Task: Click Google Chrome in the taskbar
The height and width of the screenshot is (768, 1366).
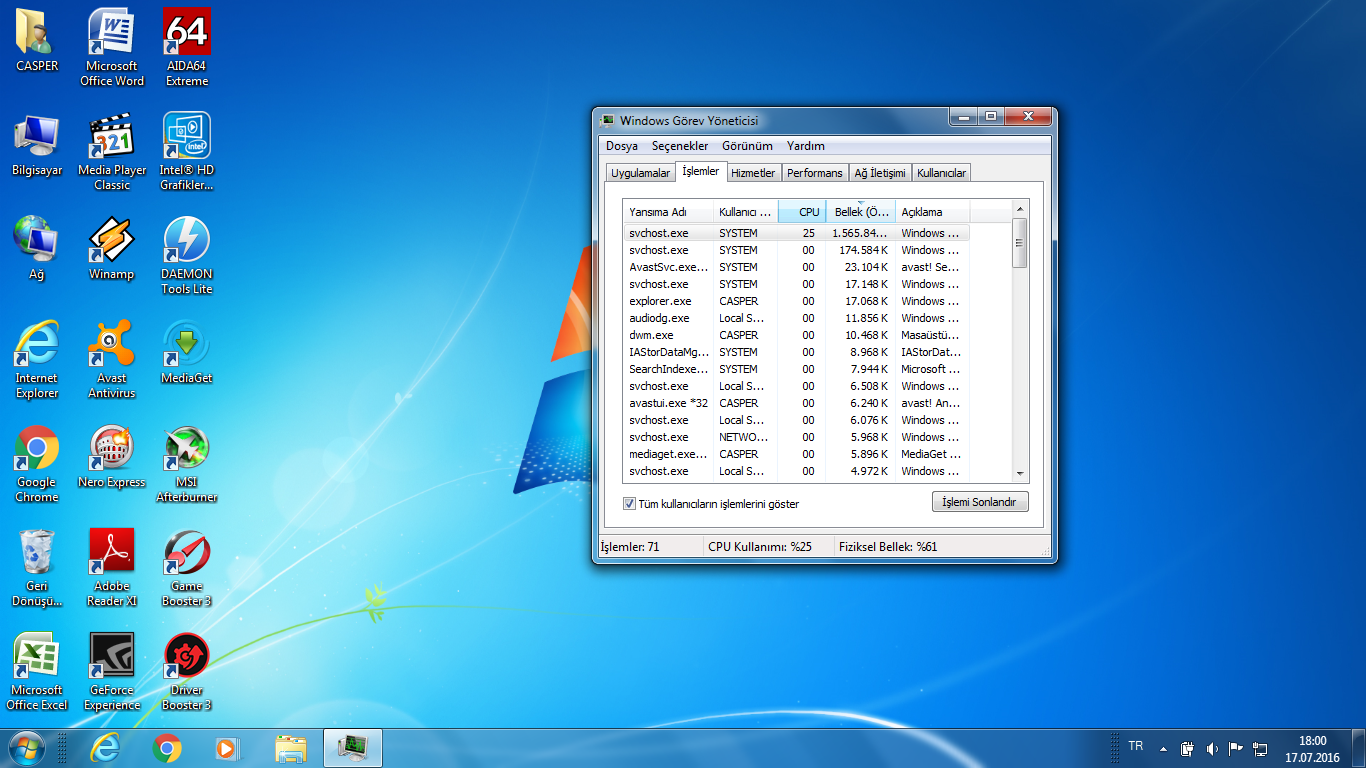Action: point(167,748)
